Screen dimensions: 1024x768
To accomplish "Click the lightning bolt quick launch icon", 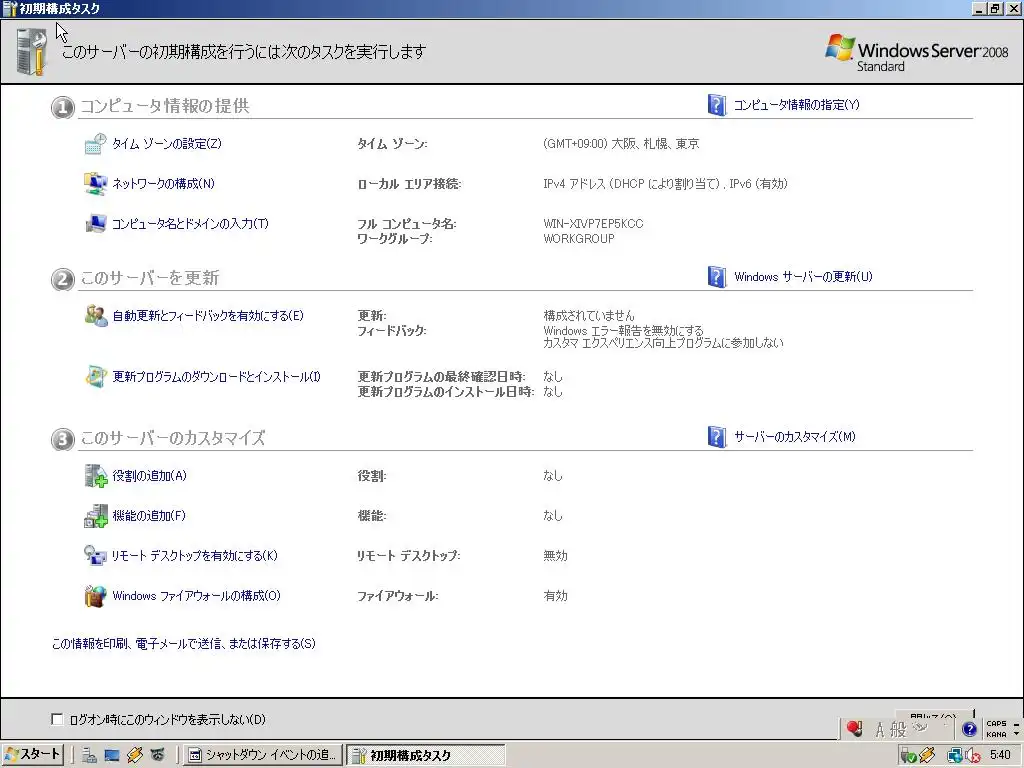I will pyautogui.click(x=135, y=755).
